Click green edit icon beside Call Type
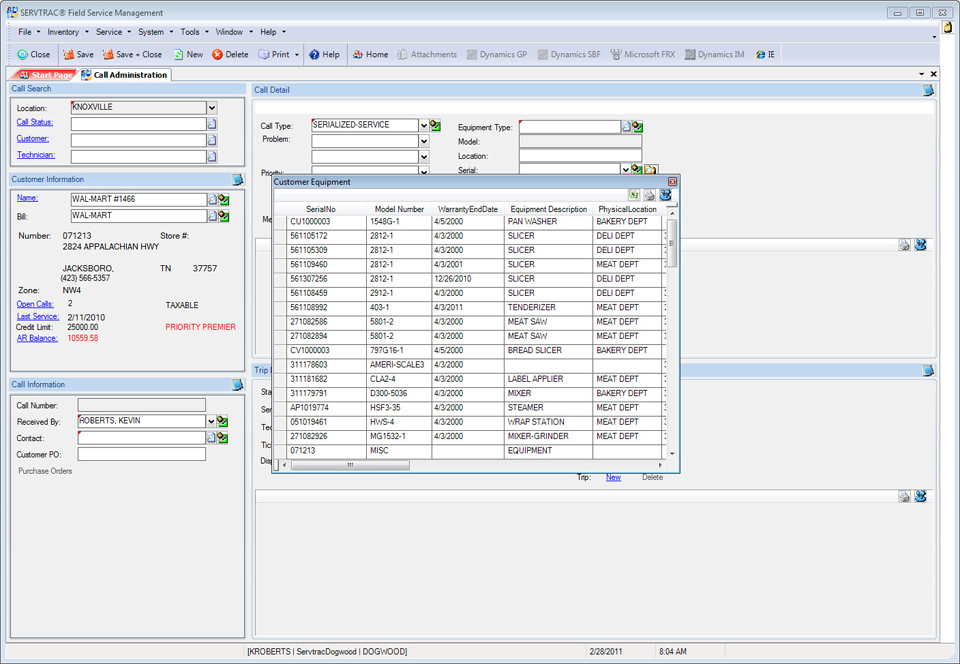 435,125
